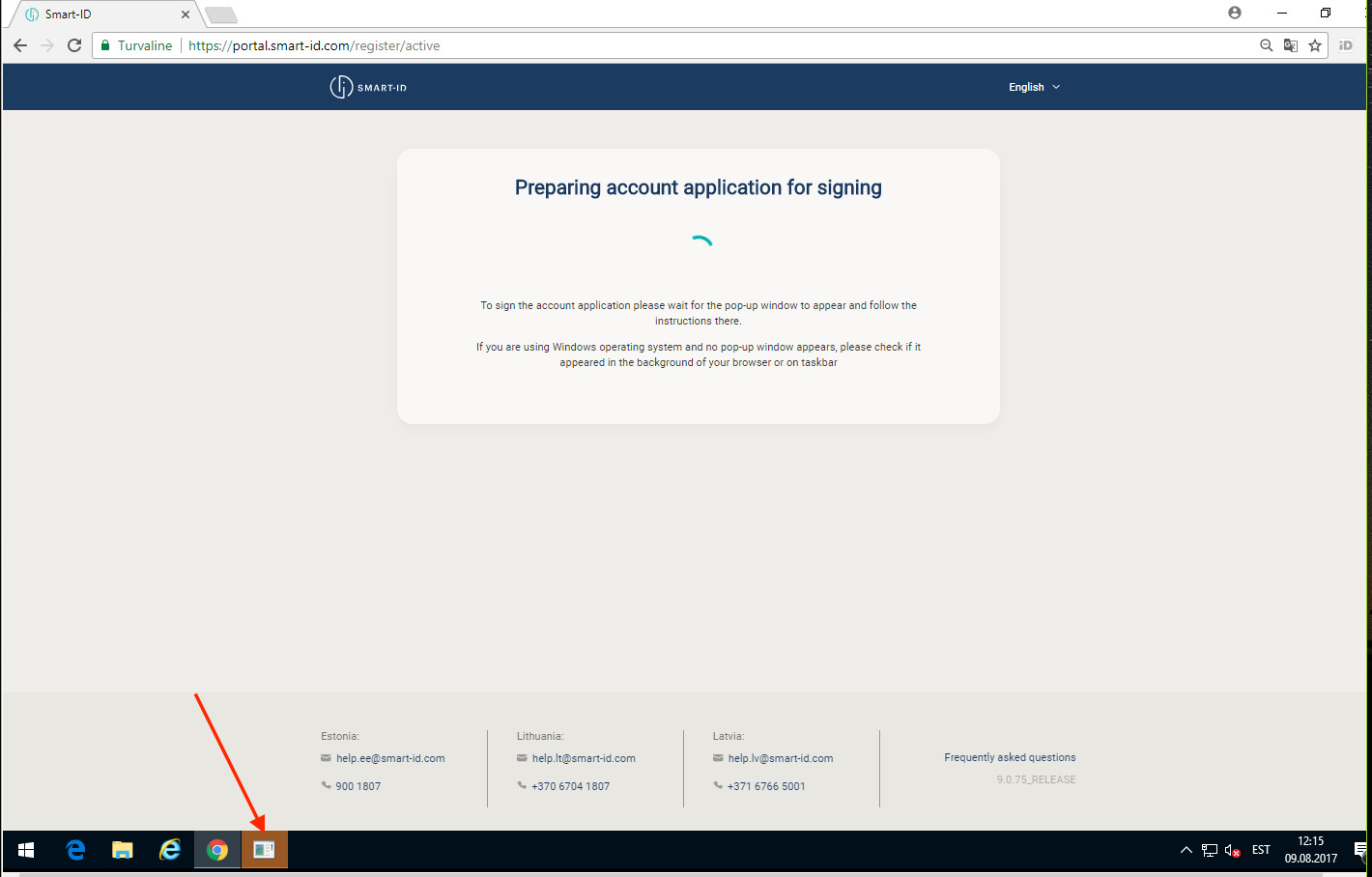Open a new tab button
The image size is (1372, 877).
(221, 14)
